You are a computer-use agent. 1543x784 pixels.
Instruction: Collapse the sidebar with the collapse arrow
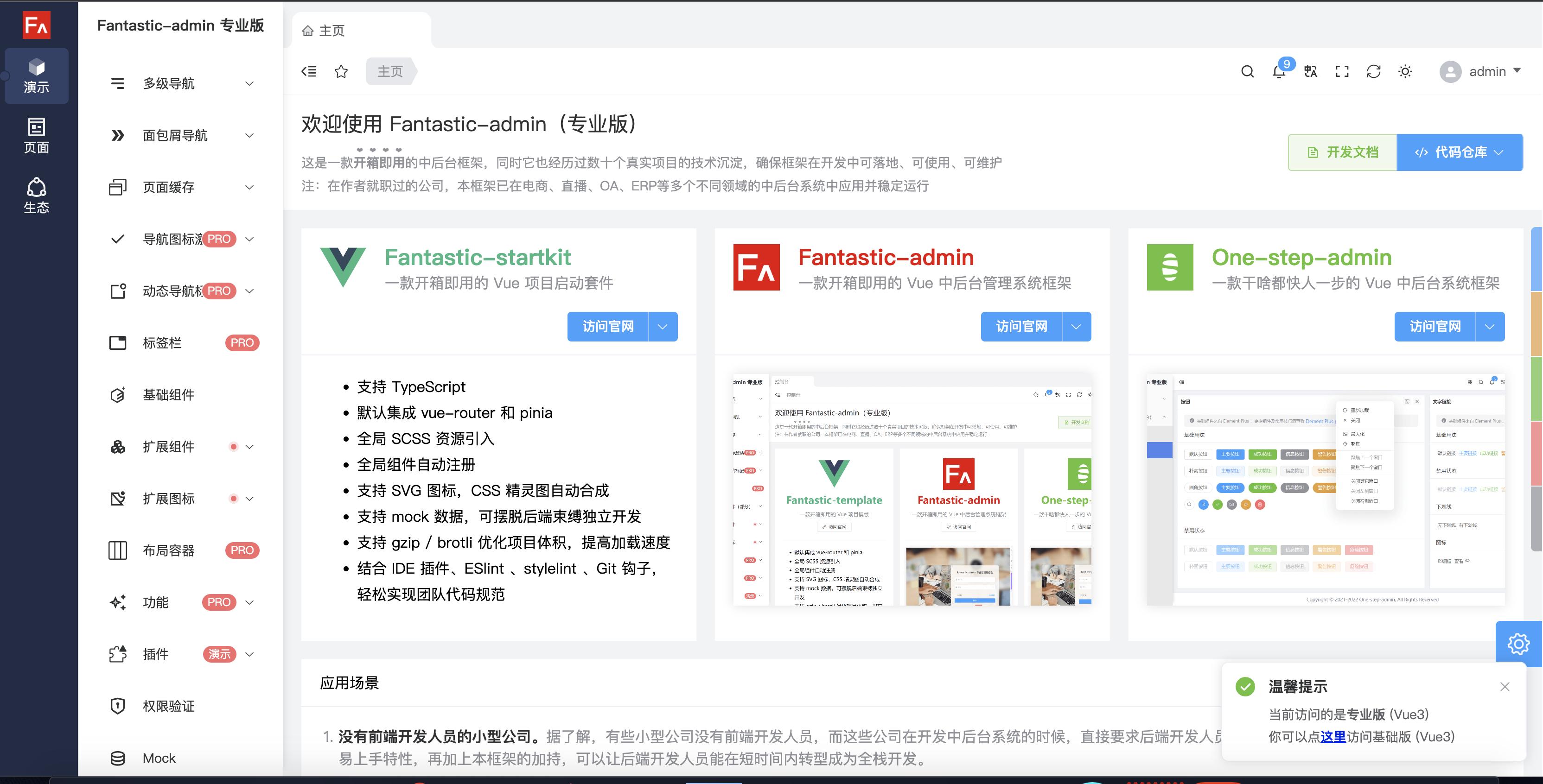point(309,71)
